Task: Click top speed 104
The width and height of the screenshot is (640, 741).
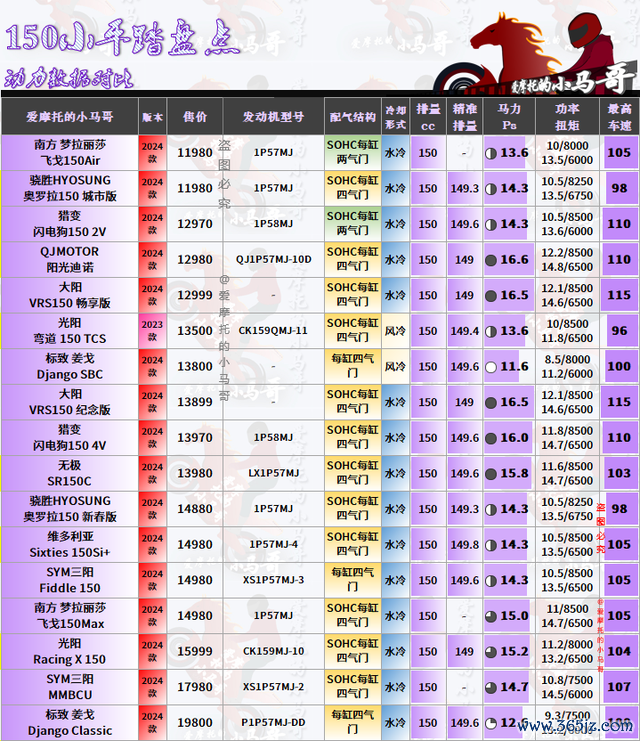Action: (x=619, y=652)
